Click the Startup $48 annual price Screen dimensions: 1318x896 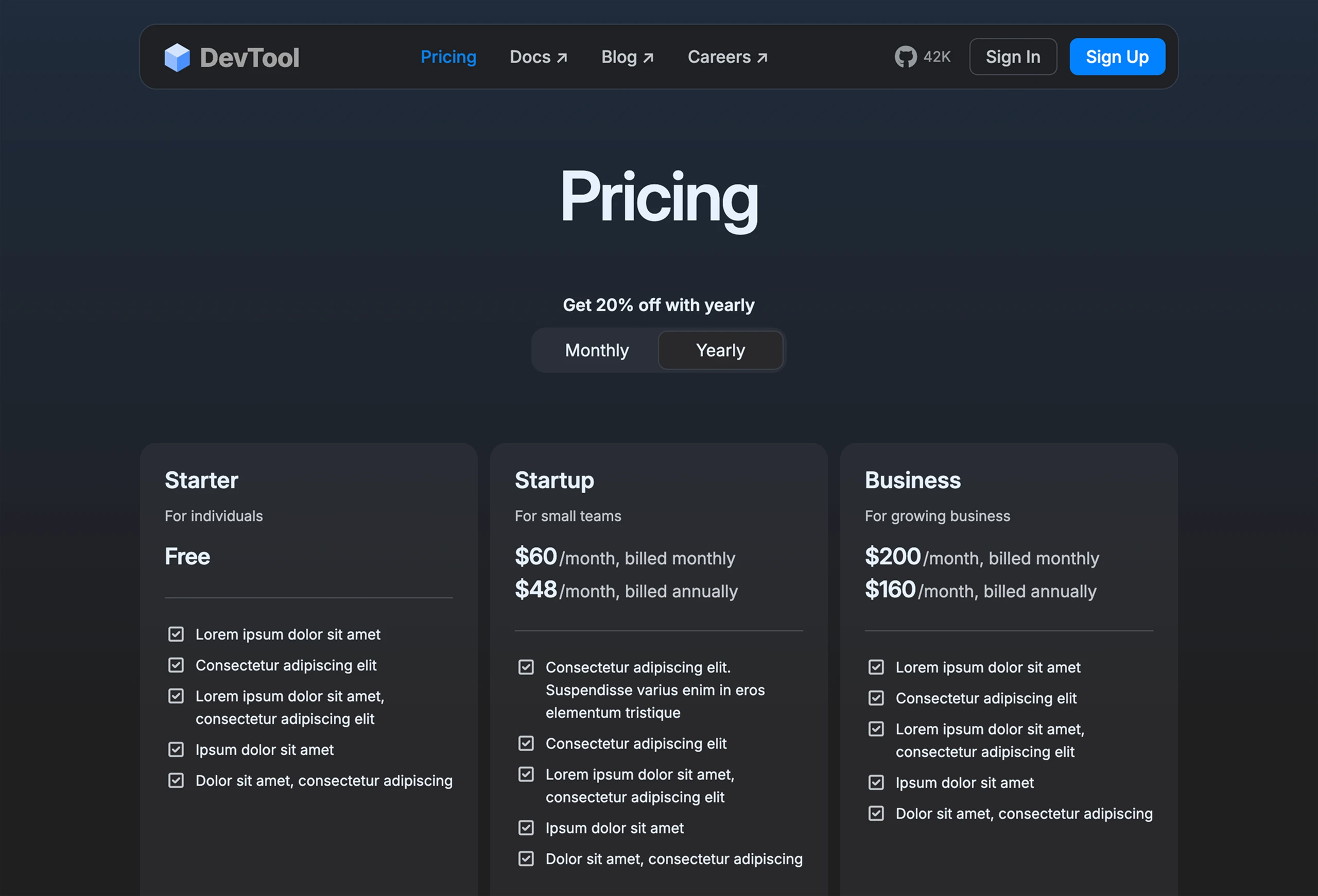[535, 589]
